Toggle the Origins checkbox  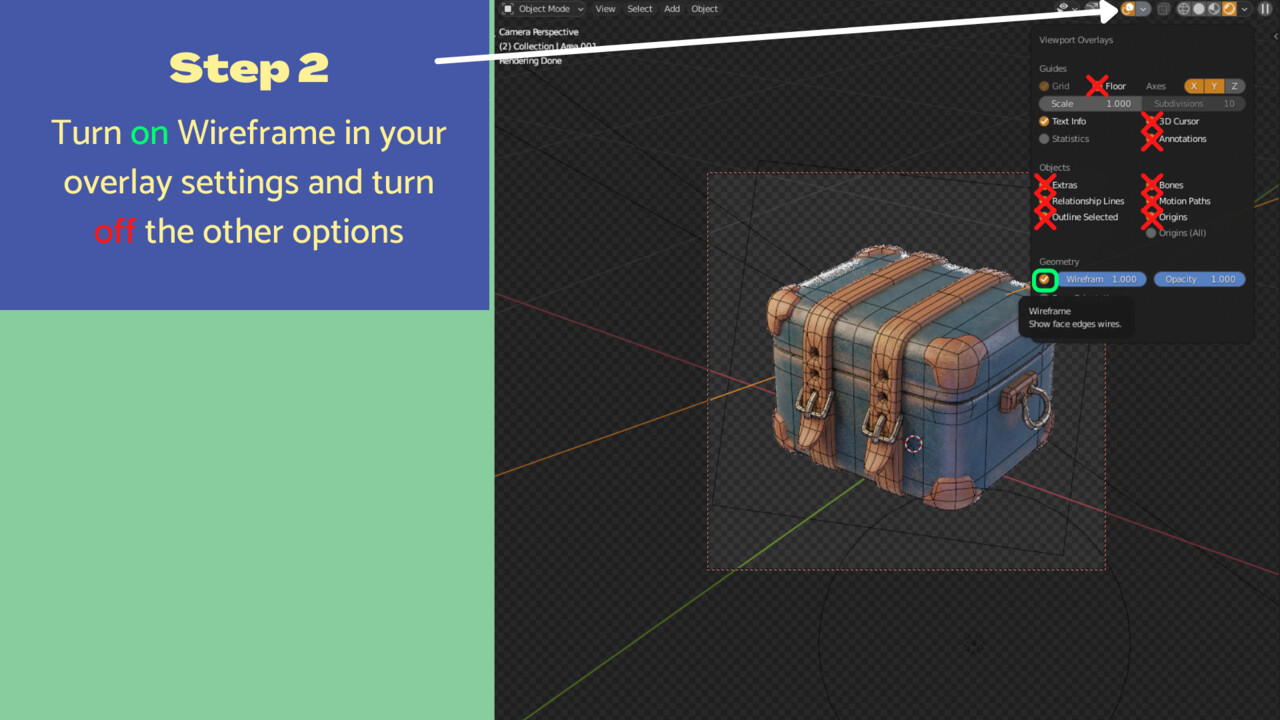pos(1151,217)
